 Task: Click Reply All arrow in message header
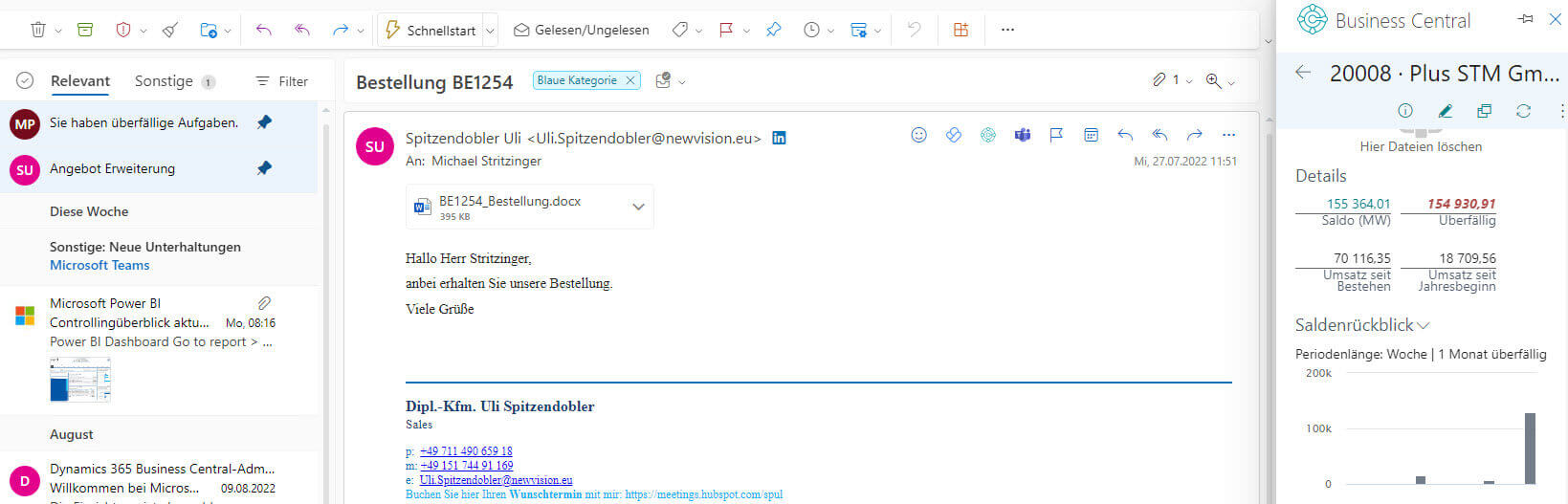tap(1159, 135)
